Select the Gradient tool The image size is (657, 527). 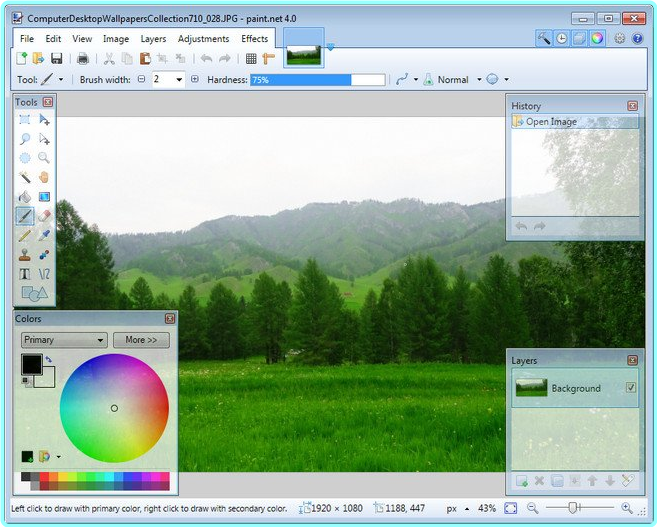pos(44,196)
